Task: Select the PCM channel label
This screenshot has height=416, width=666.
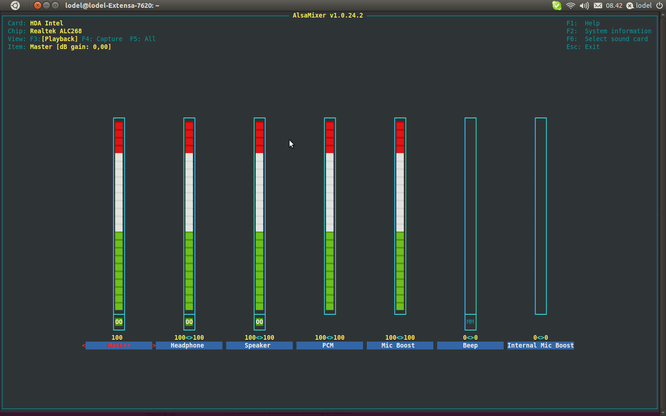Action: 330,345
